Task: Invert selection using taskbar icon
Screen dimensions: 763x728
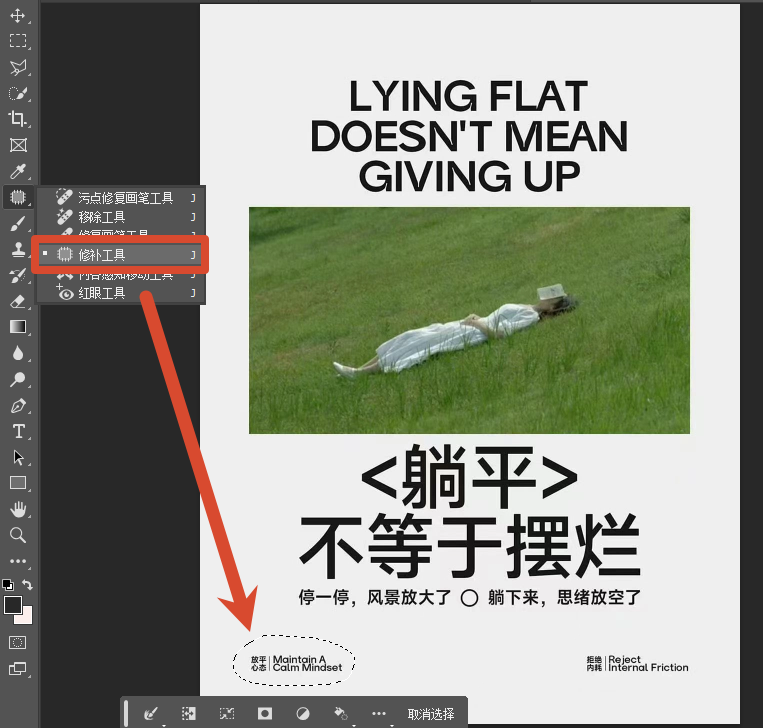Action: (x=303, y=714)
